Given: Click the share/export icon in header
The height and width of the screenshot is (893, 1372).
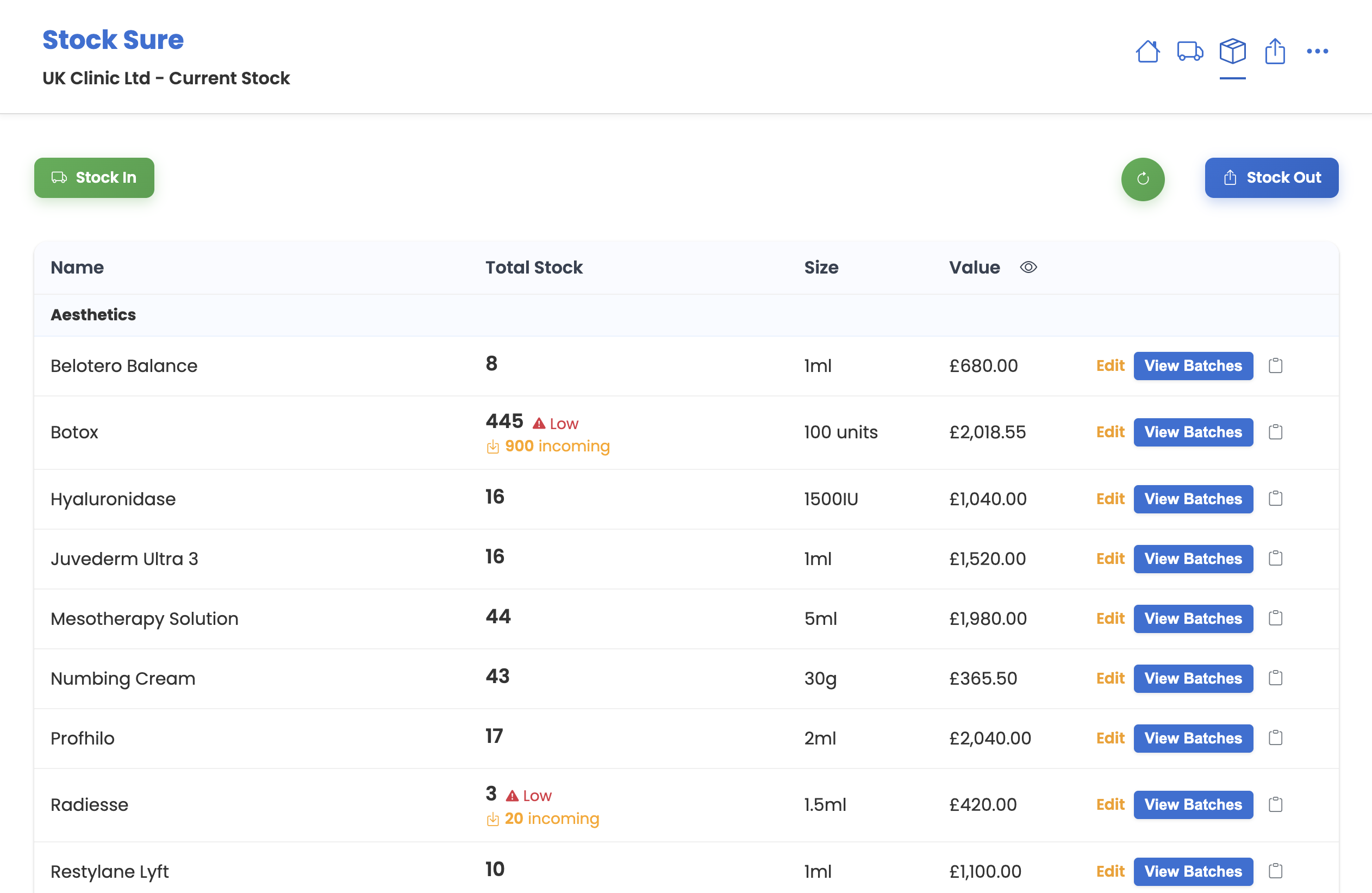Looking at the screenshot, I should pos(1275,51).
